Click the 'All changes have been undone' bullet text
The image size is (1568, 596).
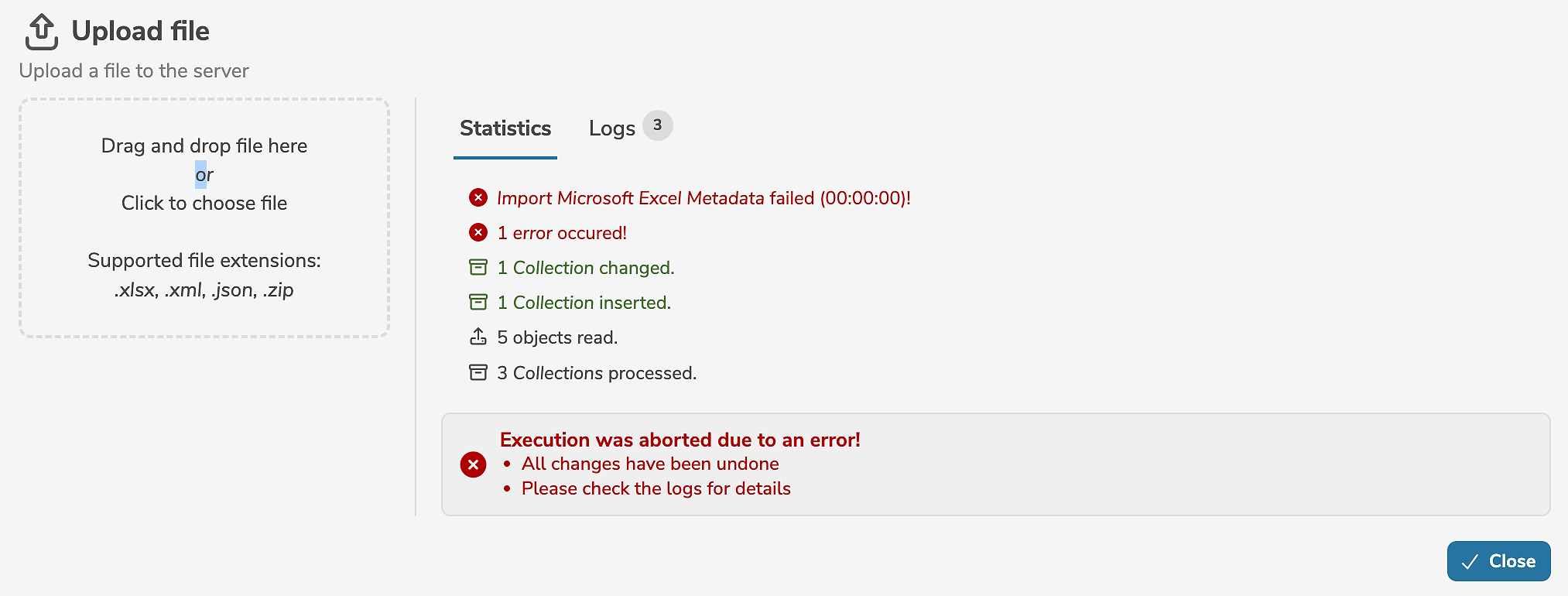pyautogui.click(x=650, y=464)
